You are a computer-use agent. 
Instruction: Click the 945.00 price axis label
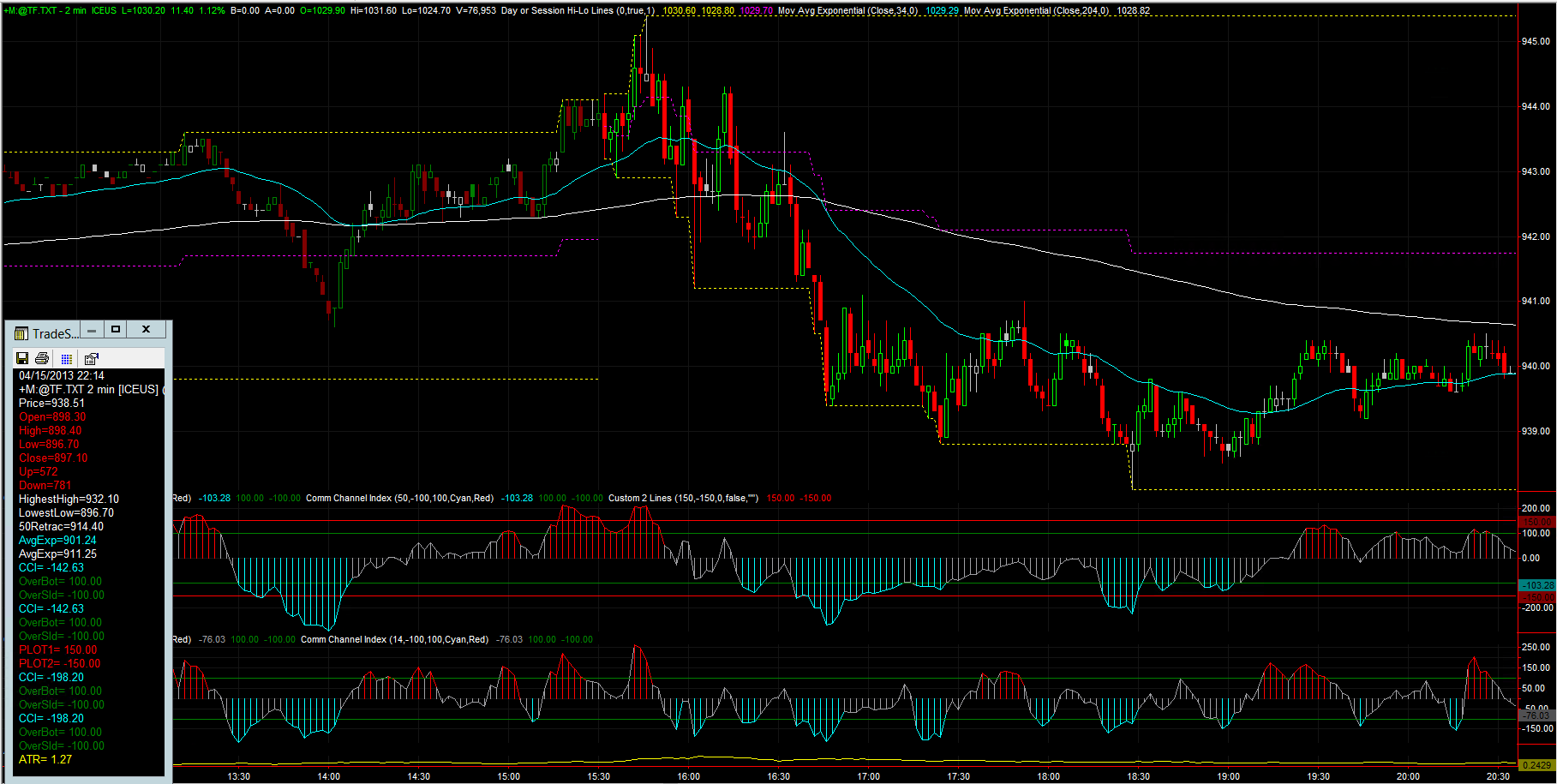[x=1535, y=41]
